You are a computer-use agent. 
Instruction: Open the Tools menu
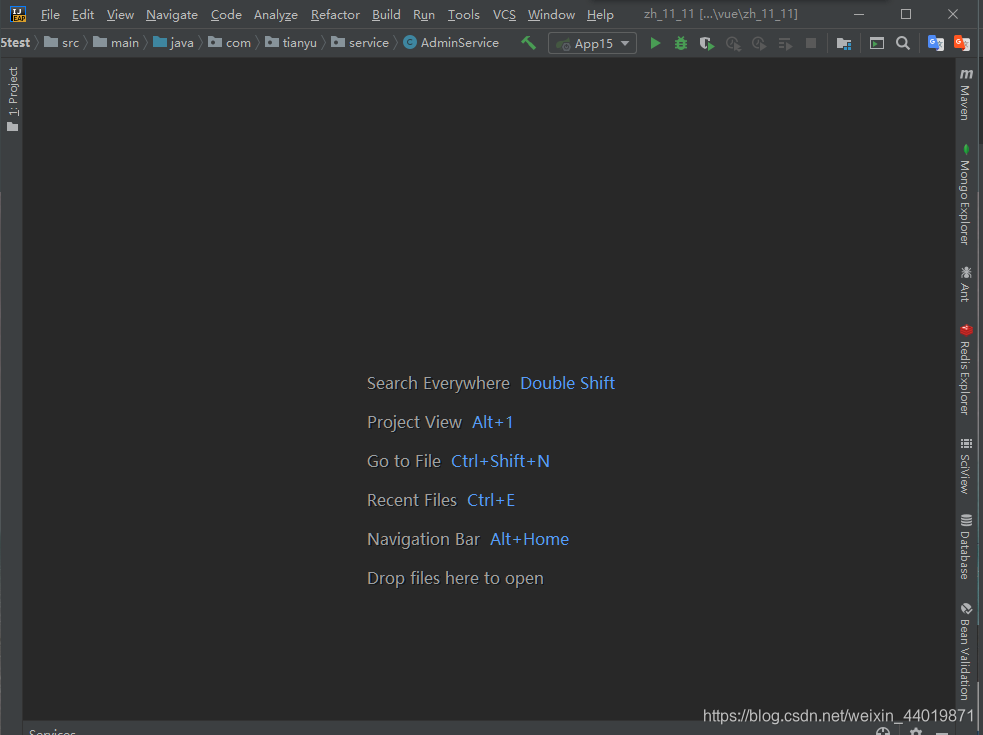coord(463,14)
